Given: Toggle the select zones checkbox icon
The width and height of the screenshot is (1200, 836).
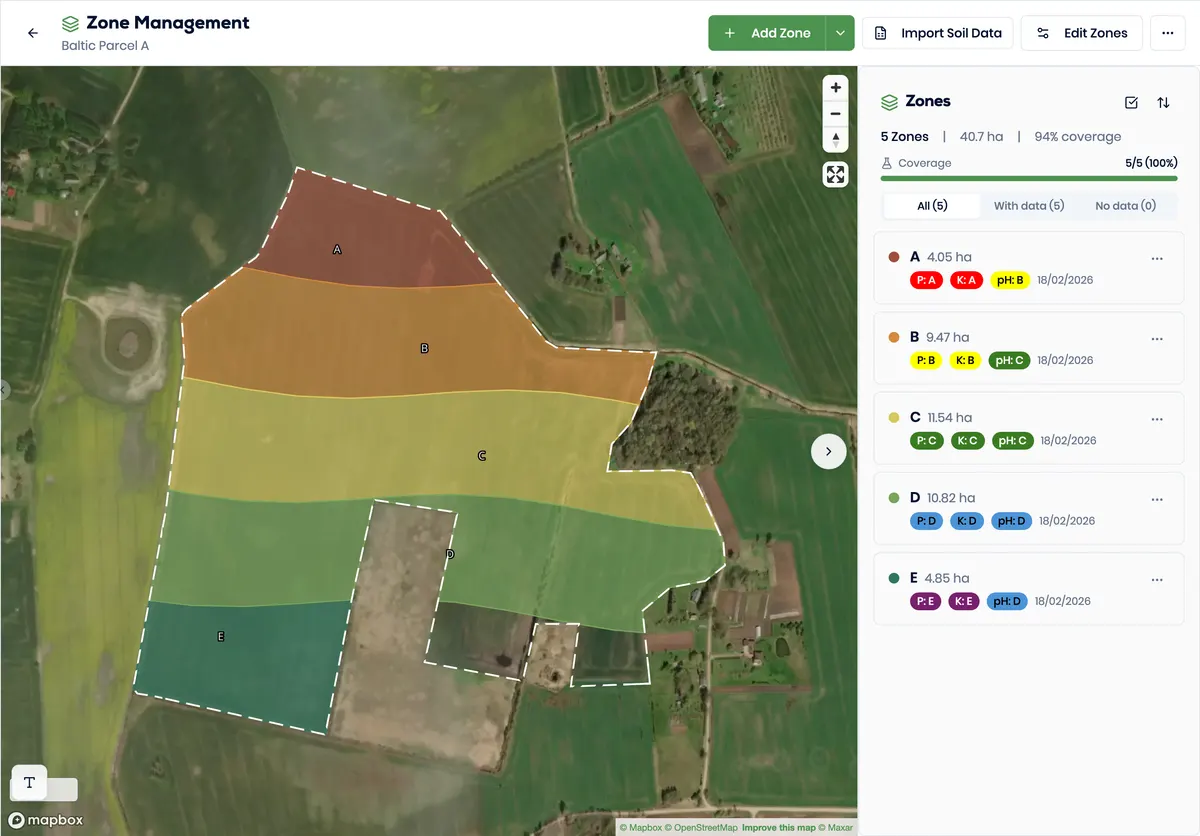Looking at the screenshot, I should (1132, 102).
